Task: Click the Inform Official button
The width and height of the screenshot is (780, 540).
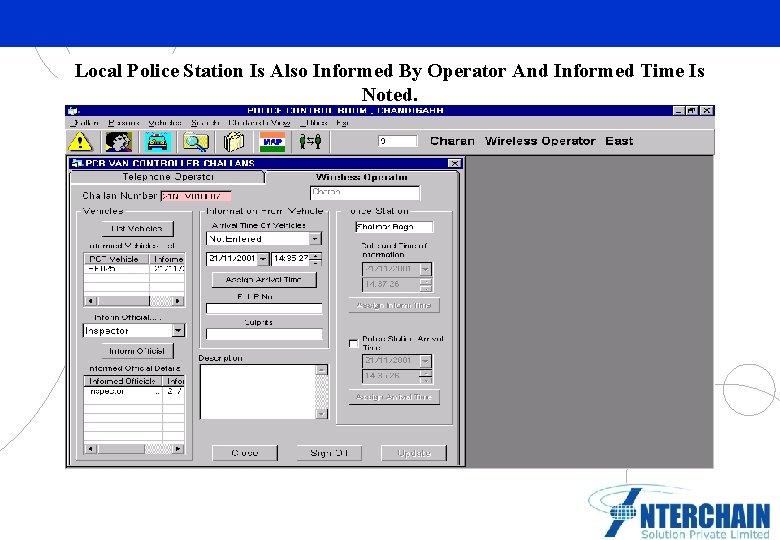Action: (x=137, y=351)
